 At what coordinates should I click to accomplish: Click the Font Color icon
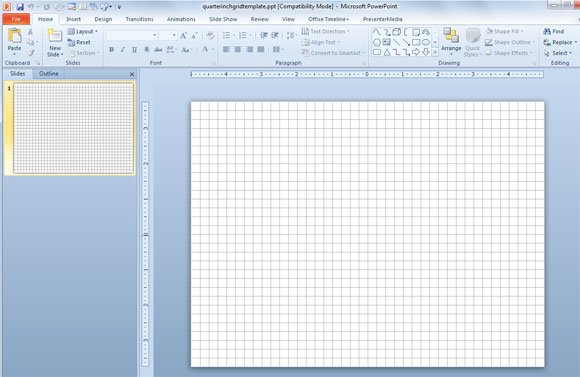tap(205, 49)
